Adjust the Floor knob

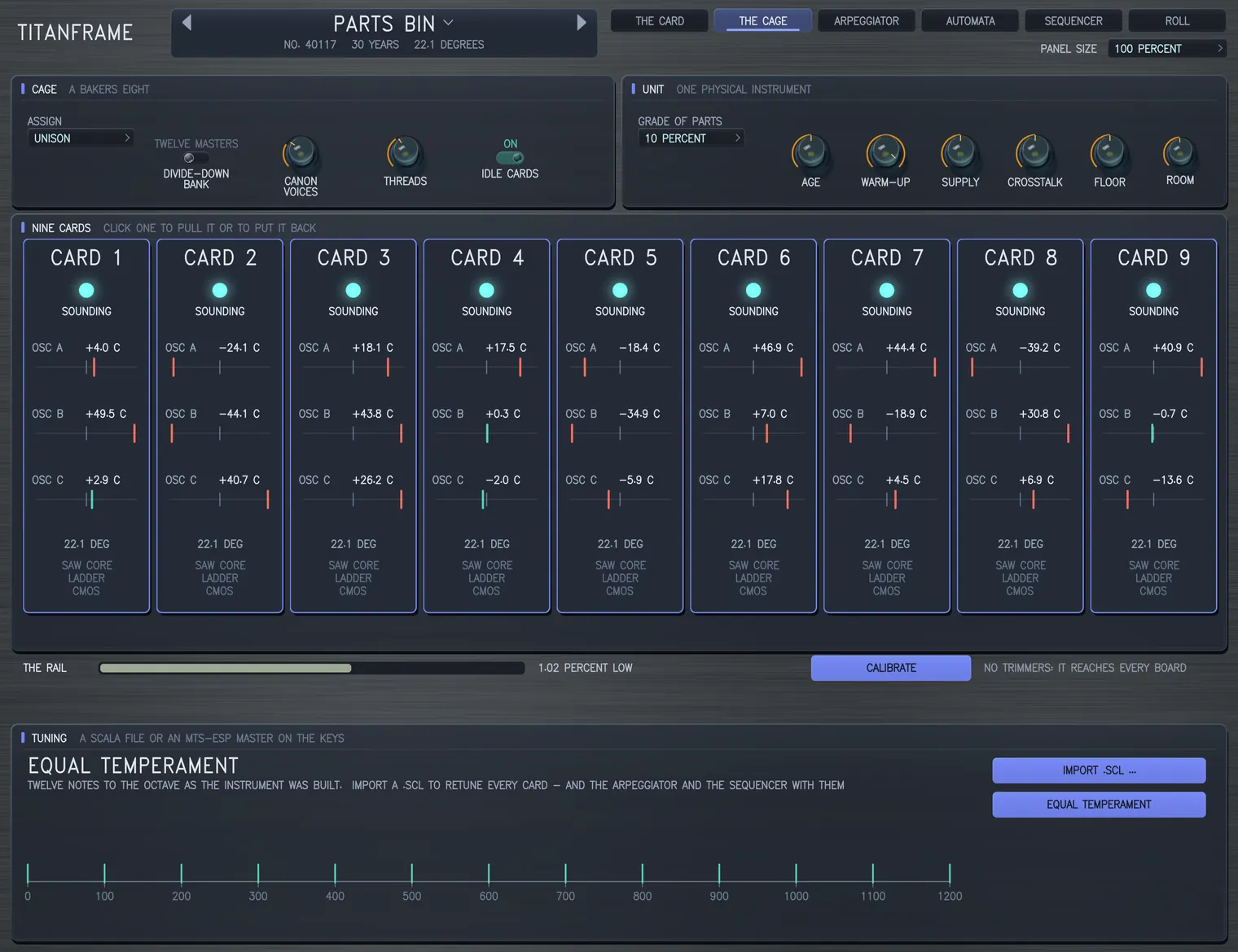(x=1109, y=152)
